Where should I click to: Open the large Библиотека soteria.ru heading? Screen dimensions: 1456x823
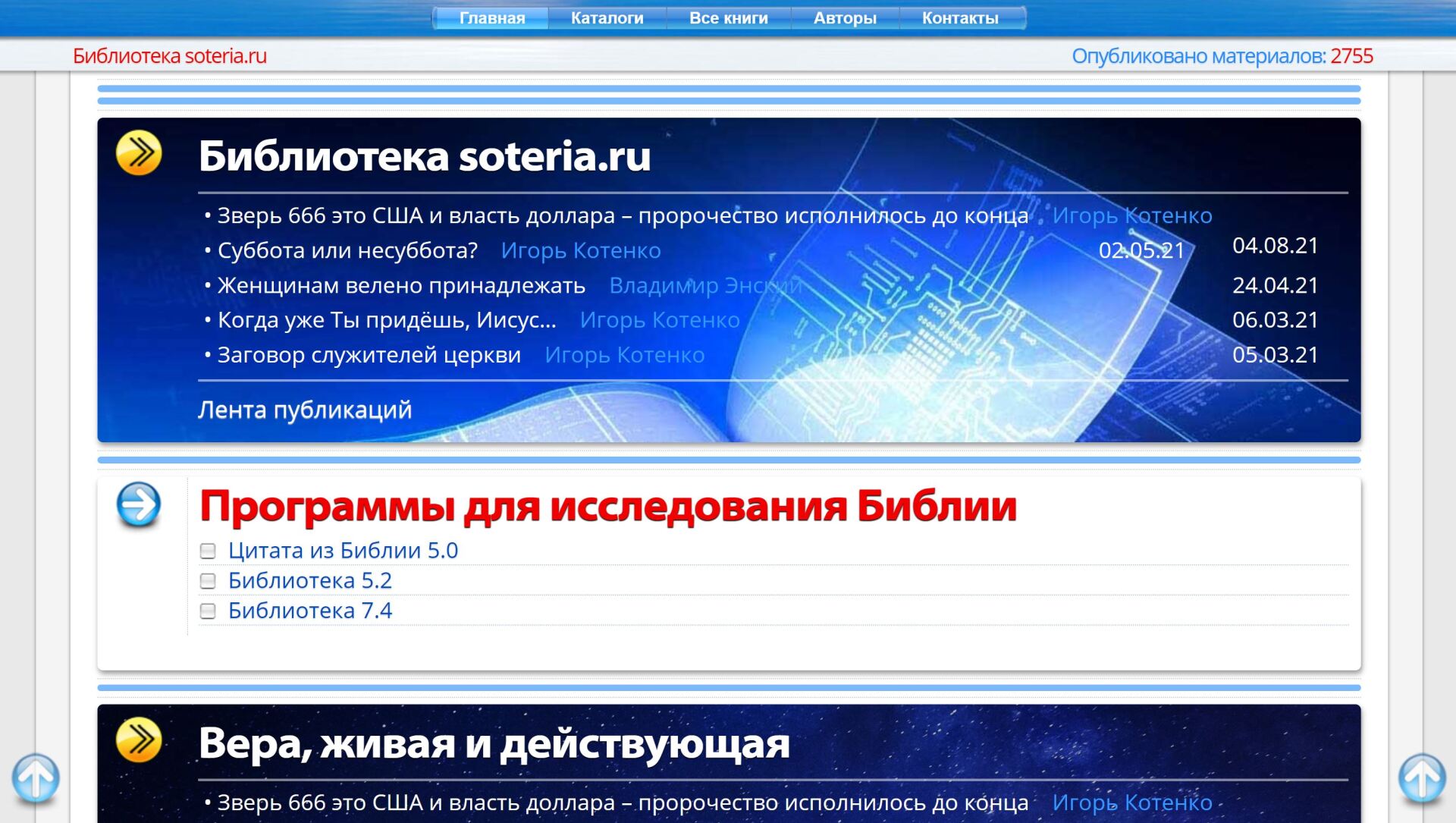tap(425, 156)
